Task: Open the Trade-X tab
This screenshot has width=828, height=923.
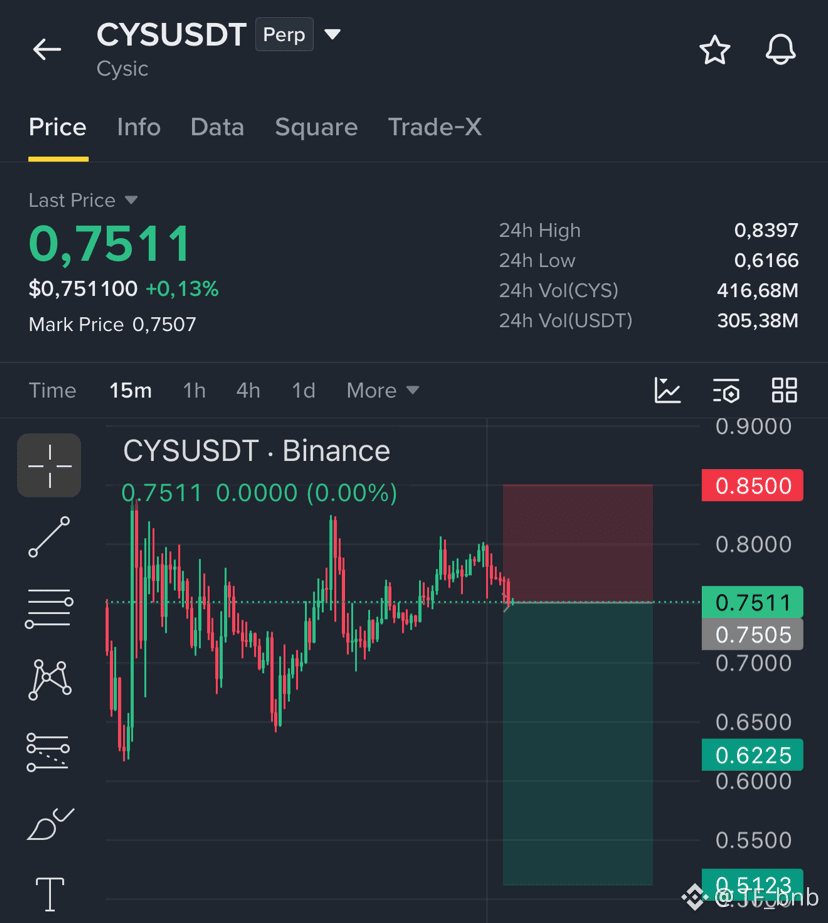Action: 435,127
